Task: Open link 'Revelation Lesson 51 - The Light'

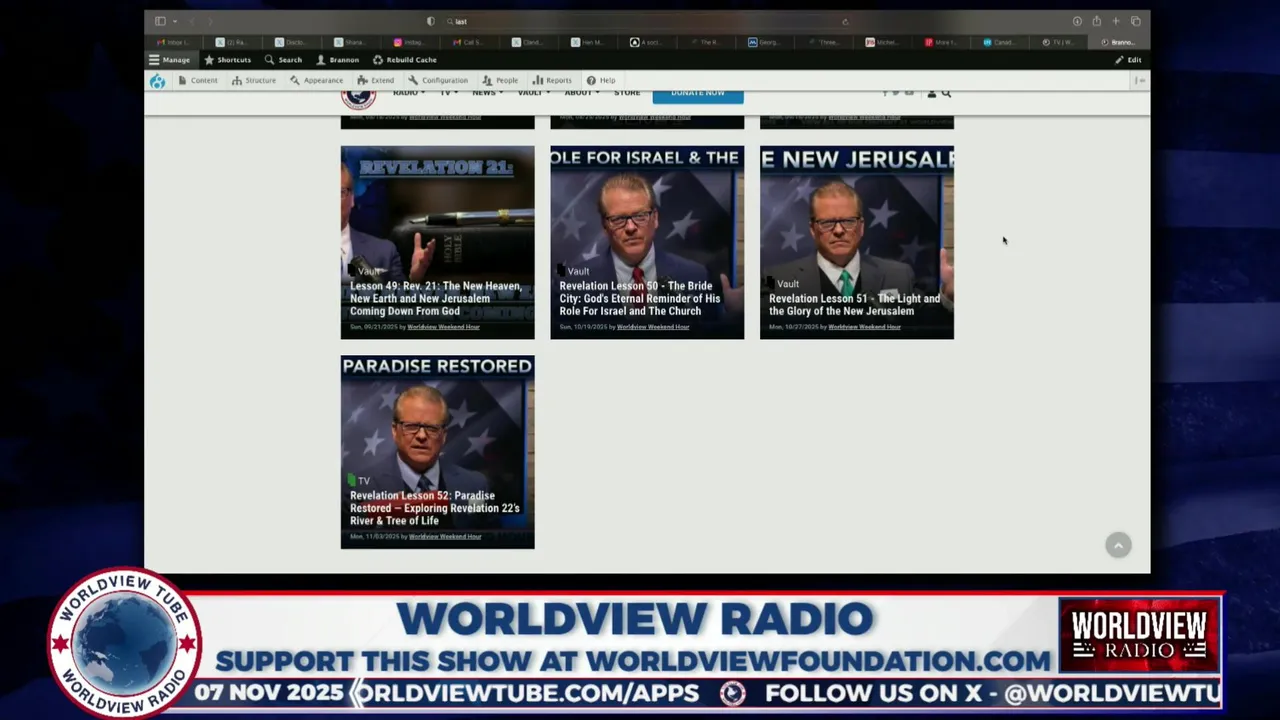Action: pyautogui.click(x=854, y=305)
